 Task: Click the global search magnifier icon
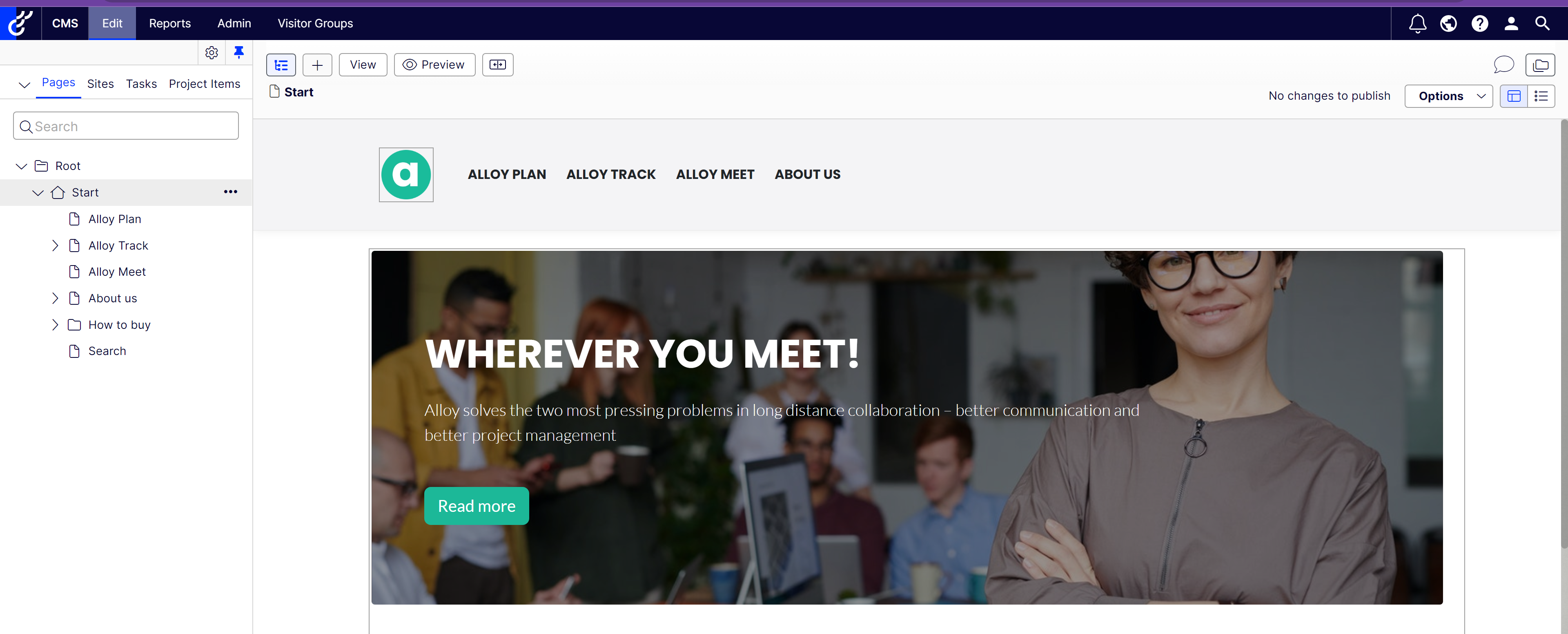tap(1542, 23)
